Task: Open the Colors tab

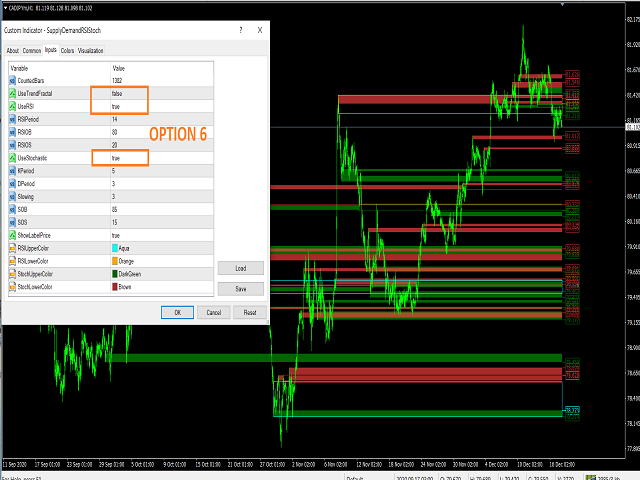Action: tap(67, 51)
